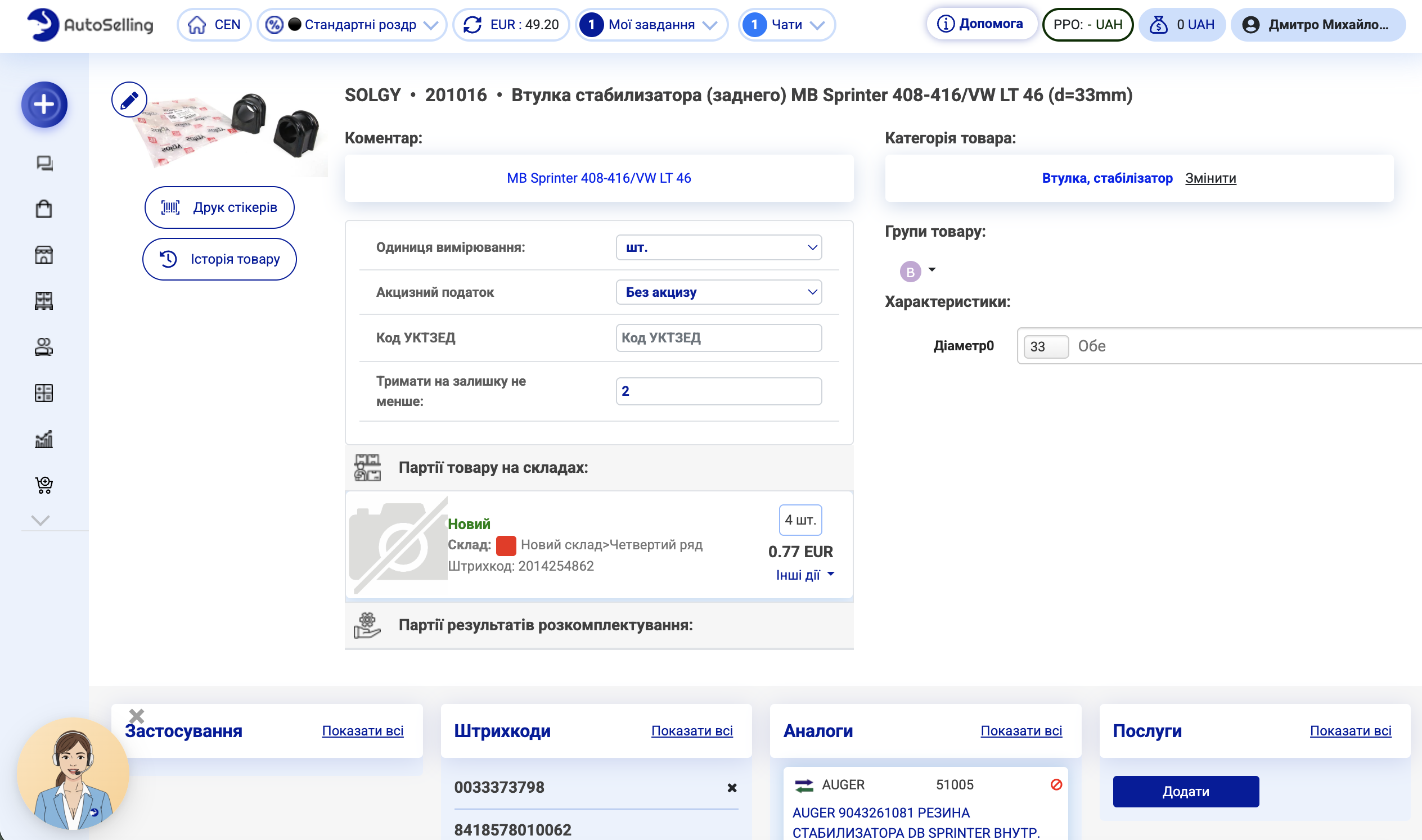The height and width of the screenshot is (840, 1422).
Task: Open the warehouse shelves sidebar icon
Action: [44, 301]
